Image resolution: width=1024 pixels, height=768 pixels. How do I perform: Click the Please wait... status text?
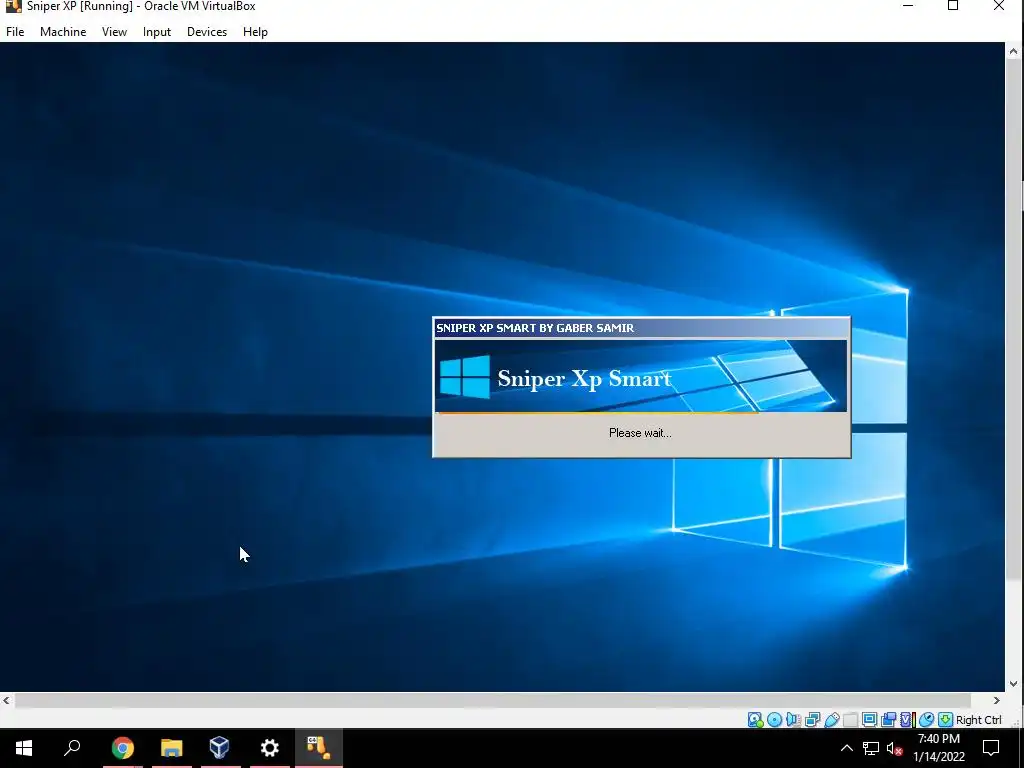tap(640, 433)
